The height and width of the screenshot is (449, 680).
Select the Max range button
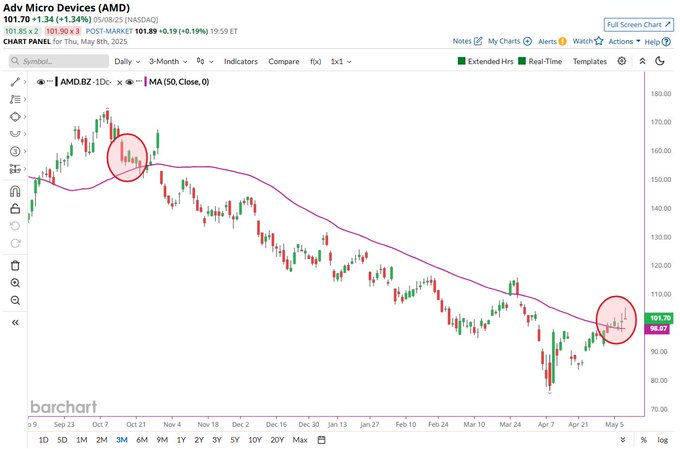(300, 440)
